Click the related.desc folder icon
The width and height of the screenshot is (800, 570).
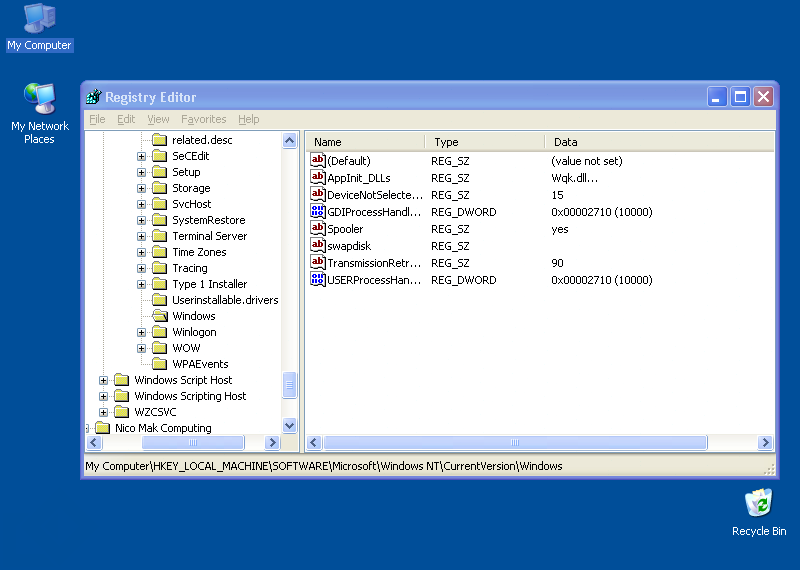tap(160, 140)
